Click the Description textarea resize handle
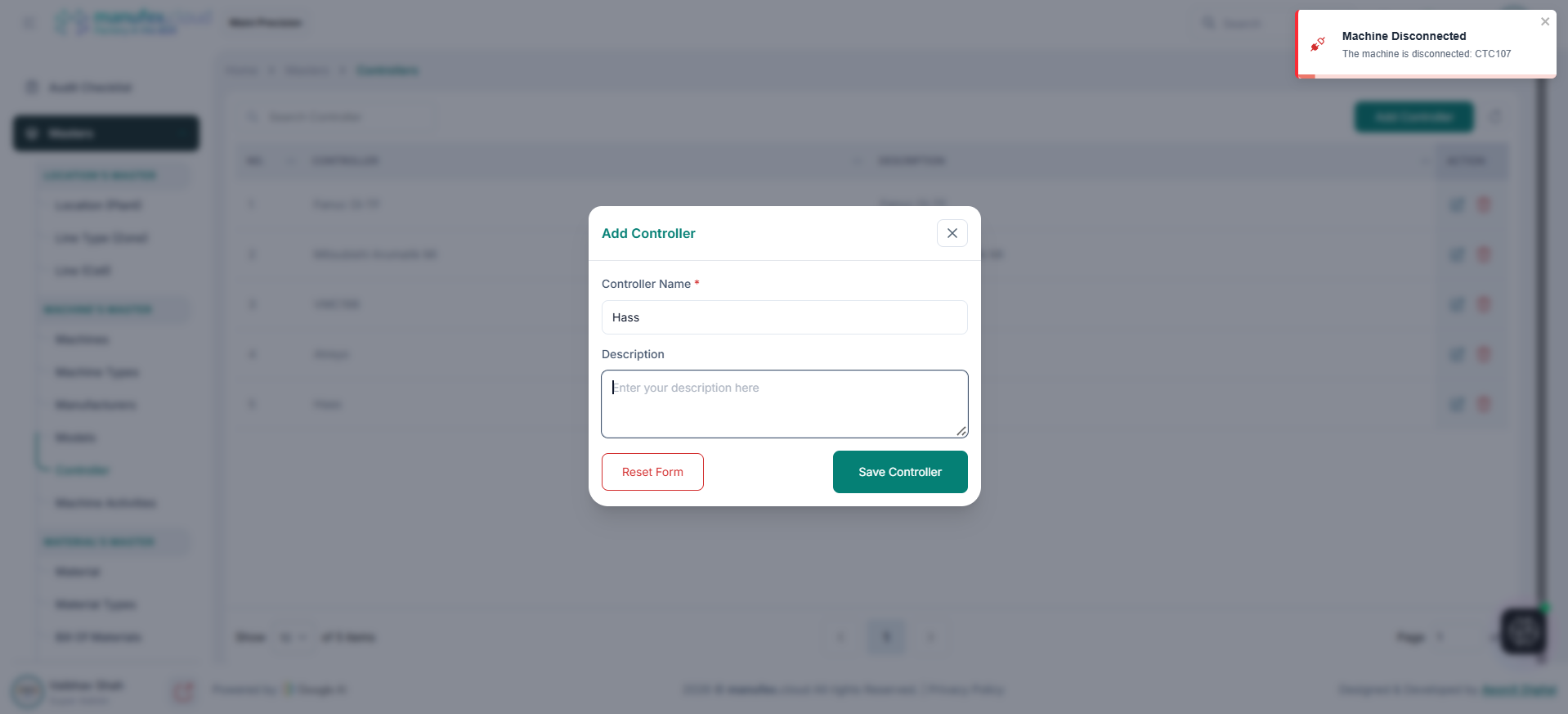This screenshot has width=1568, height=714. tap(961, 431)
